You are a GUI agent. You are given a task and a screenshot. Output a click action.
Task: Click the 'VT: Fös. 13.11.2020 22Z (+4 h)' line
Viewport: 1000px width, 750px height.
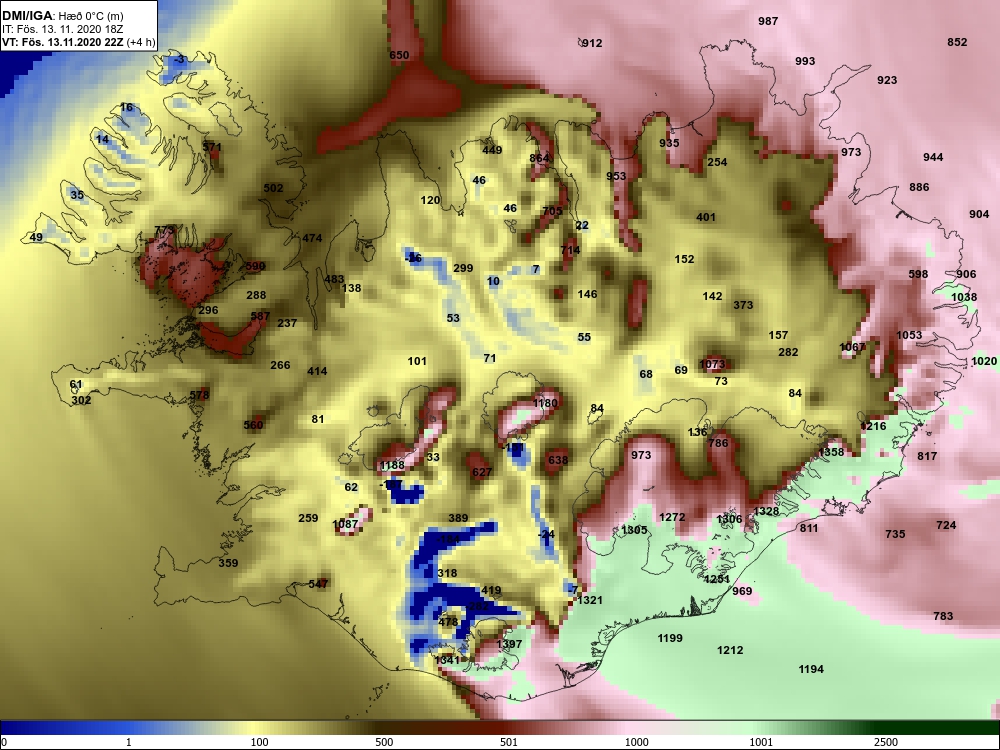pos(76,43)
